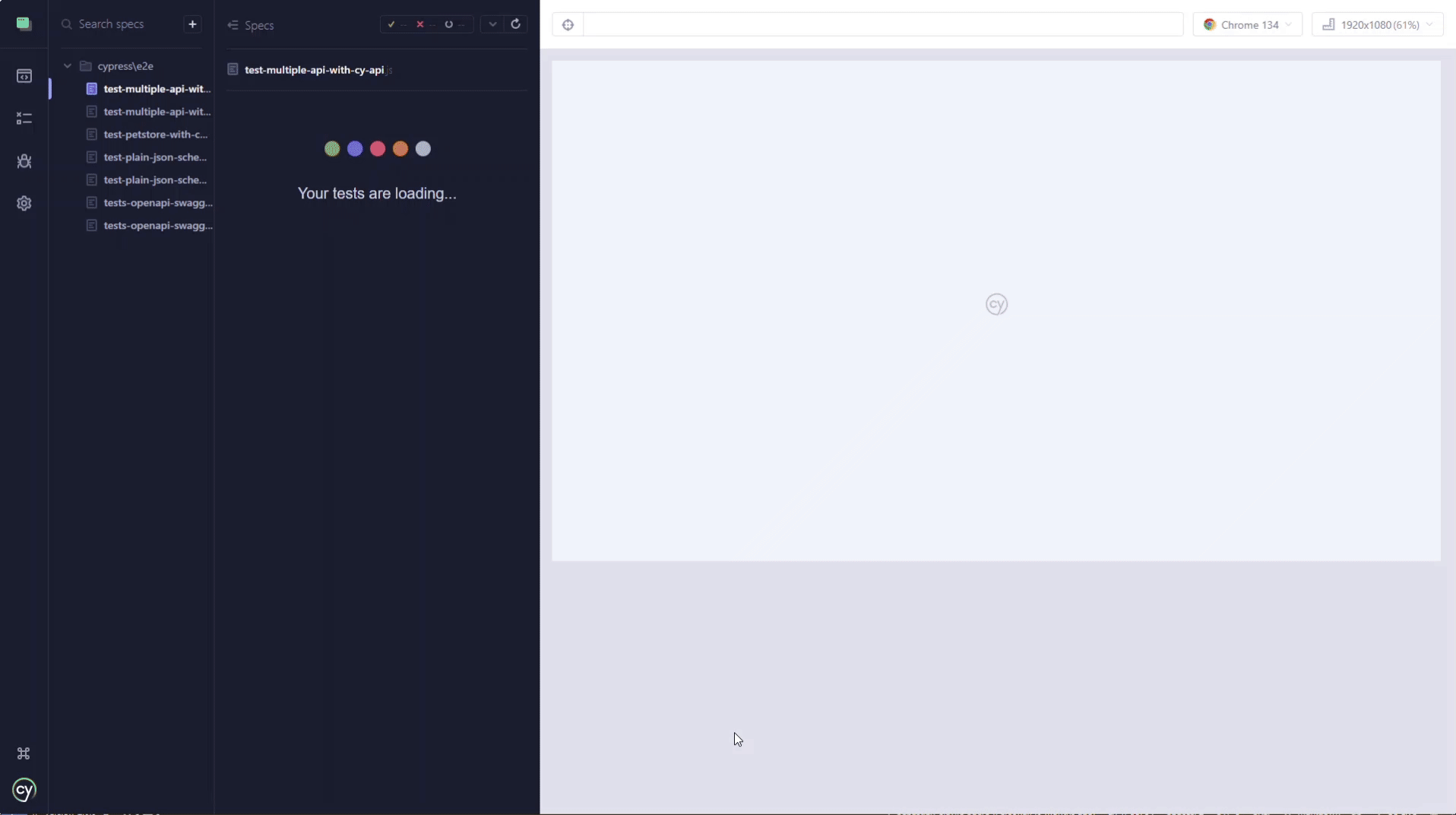This screenshot has height=815, width=1456.
Task: Click the purple file icon of the highlighted spec
Action: [x=92, y=89]
